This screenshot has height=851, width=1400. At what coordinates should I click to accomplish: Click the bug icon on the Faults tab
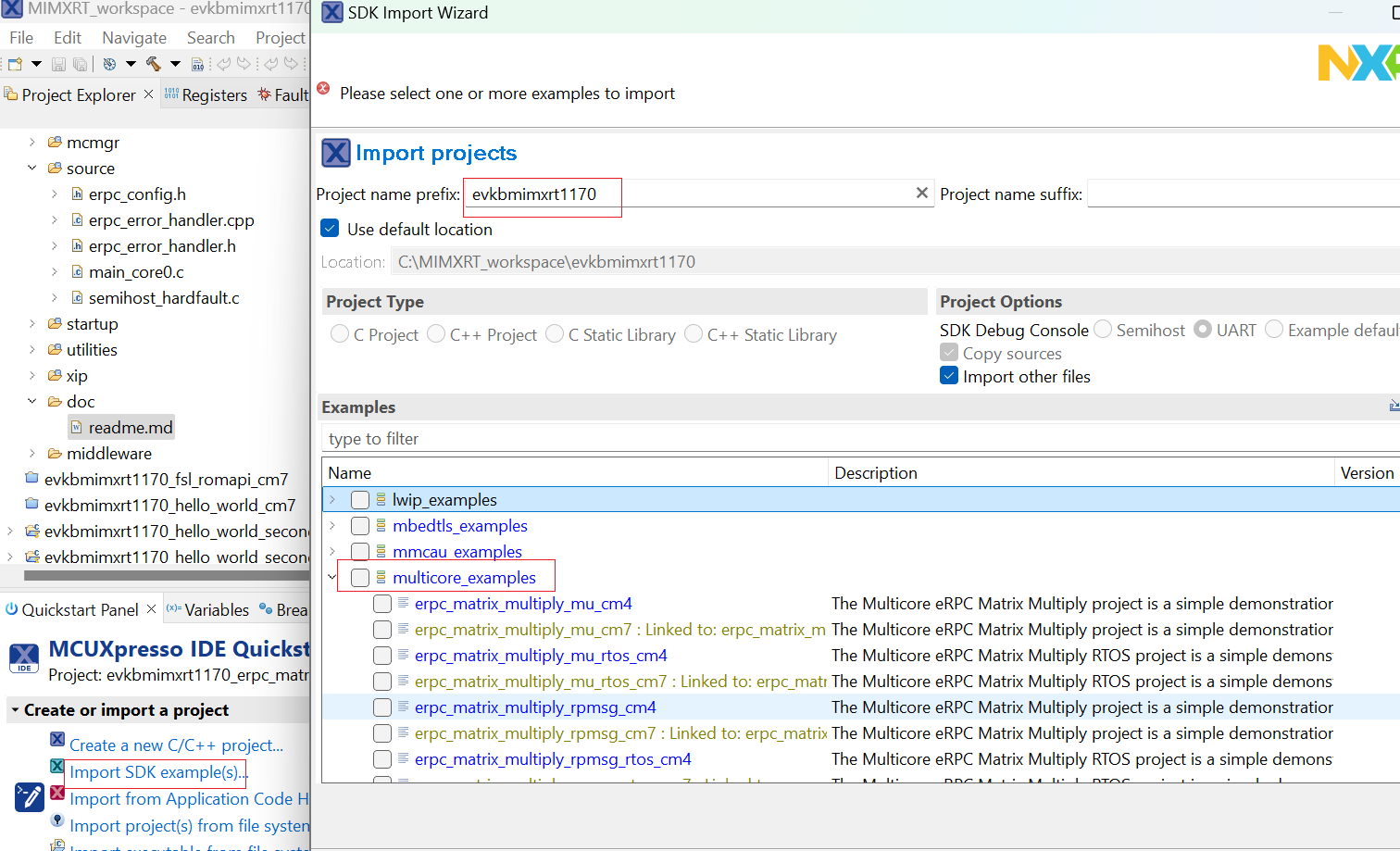pos(266,94)
